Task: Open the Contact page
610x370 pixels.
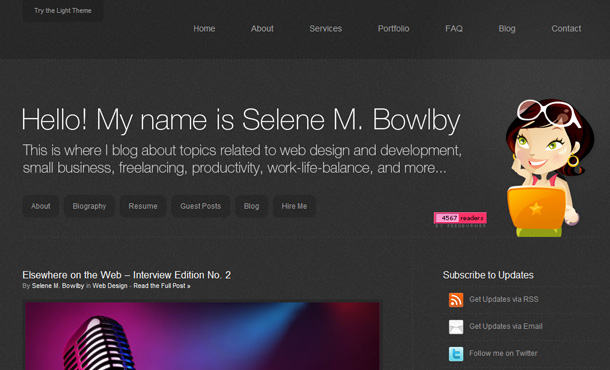Action: (566, 28)
